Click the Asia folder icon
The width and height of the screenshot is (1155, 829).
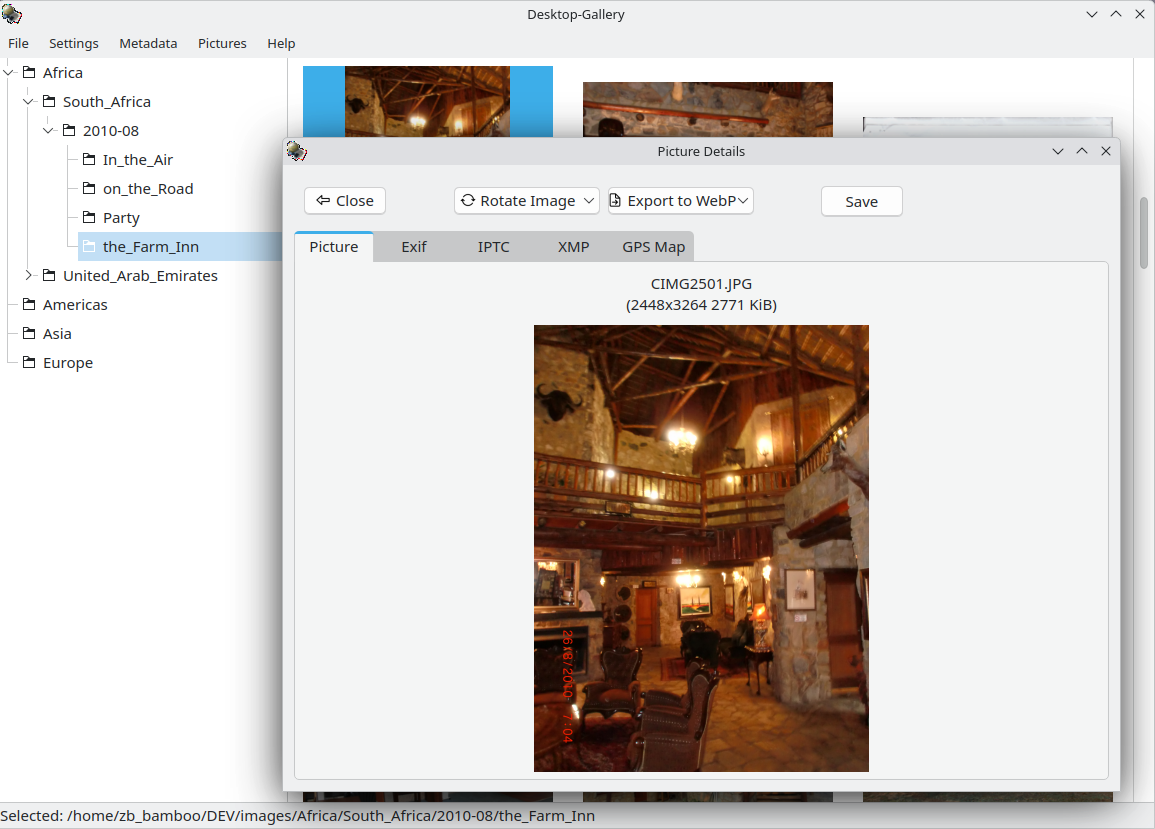click(x=28, y=334)
